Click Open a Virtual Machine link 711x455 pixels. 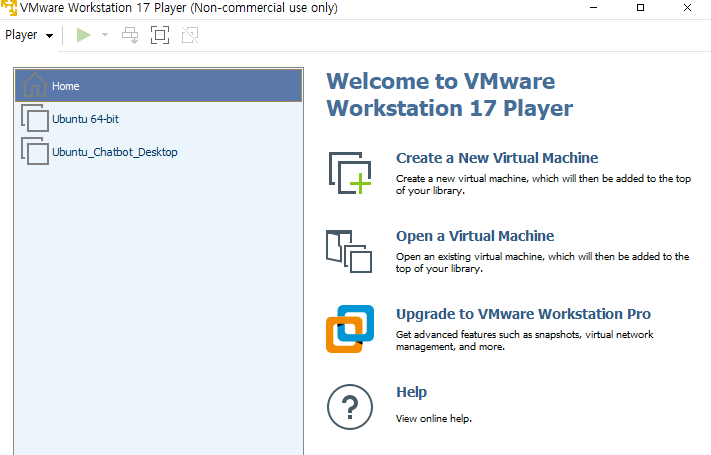pos(475,236)
